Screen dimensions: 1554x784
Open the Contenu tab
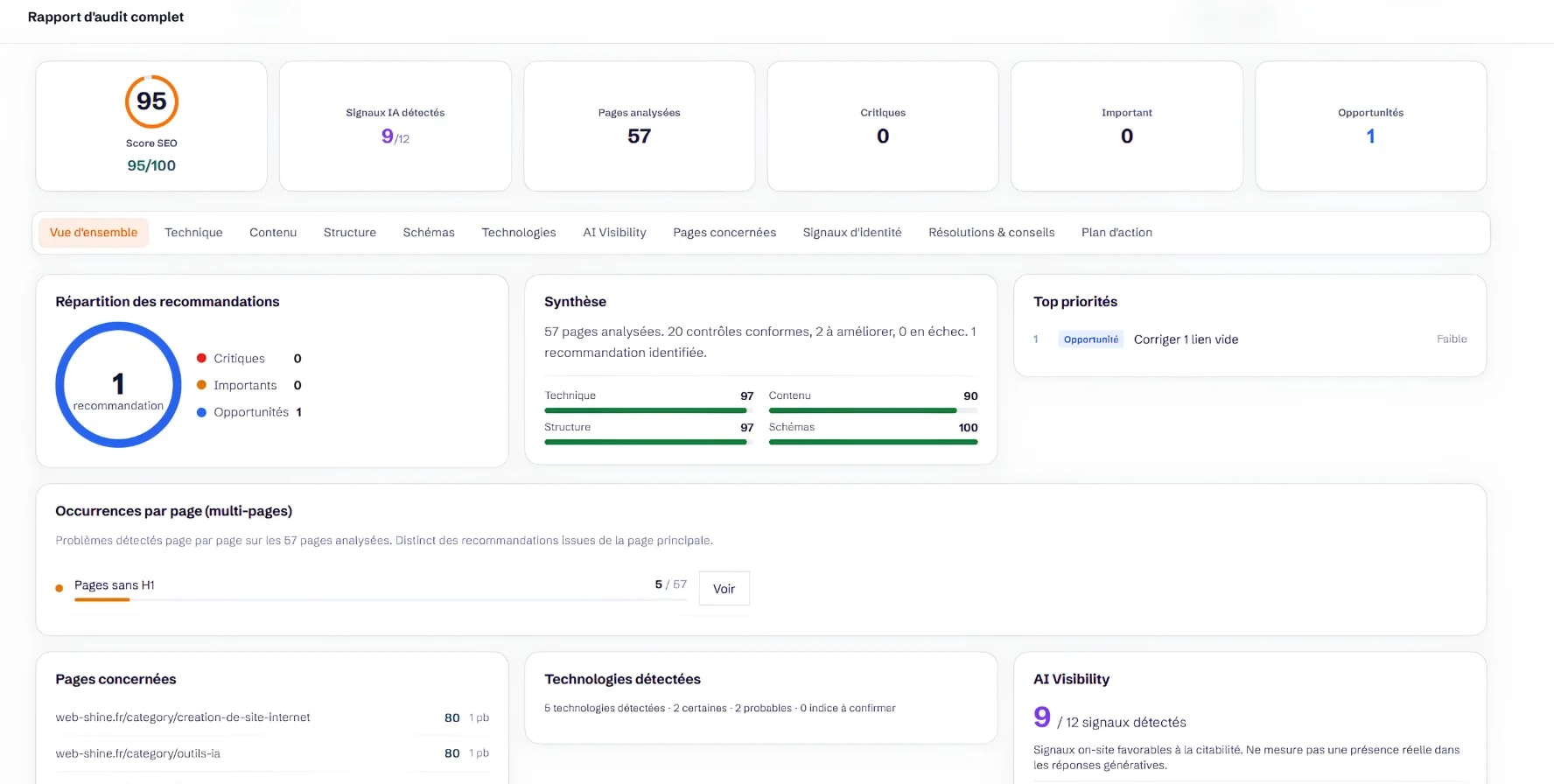(273, 233)
